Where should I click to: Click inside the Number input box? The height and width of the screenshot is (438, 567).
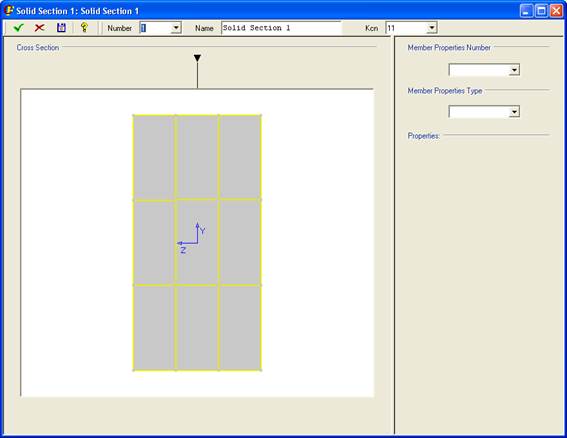[x=155, y=28]
